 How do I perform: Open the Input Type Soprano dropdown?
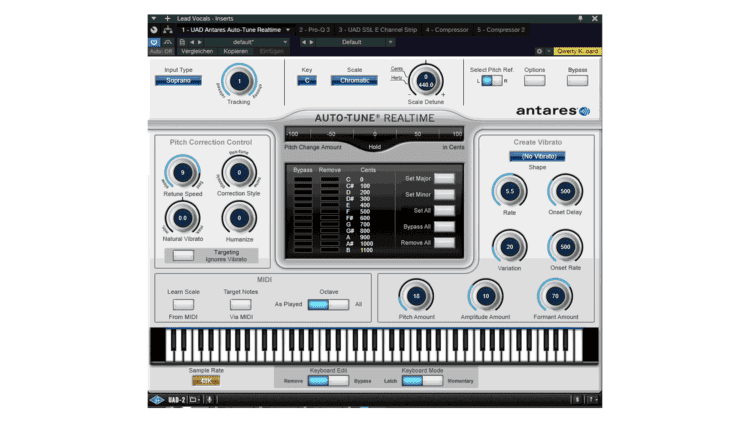(x=178, y=80)
